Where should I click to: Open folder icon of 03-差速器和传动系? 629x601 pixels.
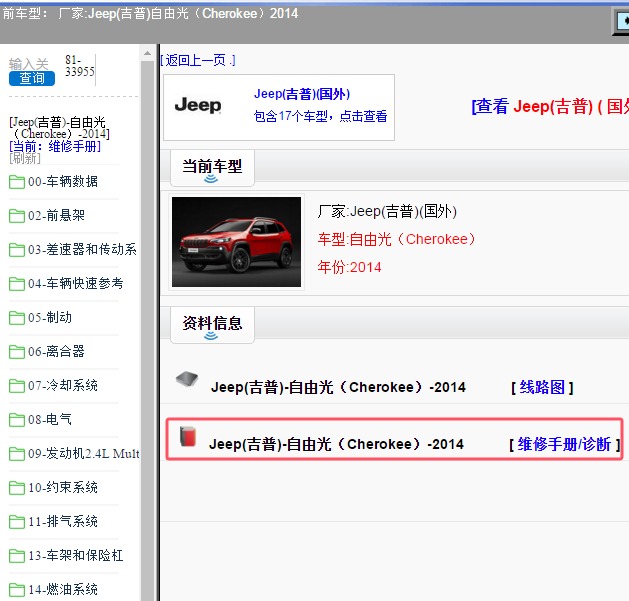tap(17, 250)
